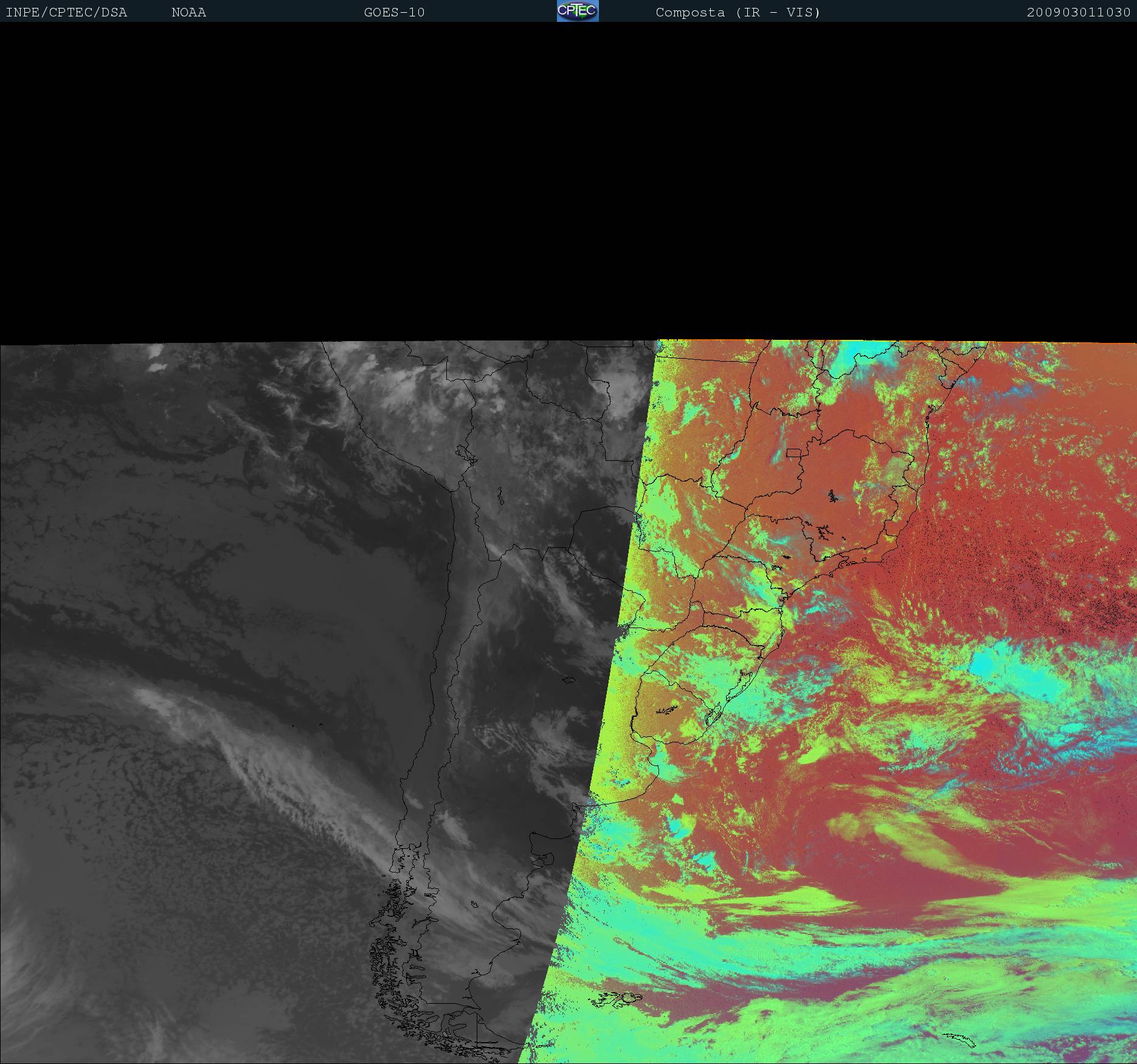Screen dimensions: 1137x1064
Task: Click the 200903011030 timestamp
Action: coord(1079,12)
